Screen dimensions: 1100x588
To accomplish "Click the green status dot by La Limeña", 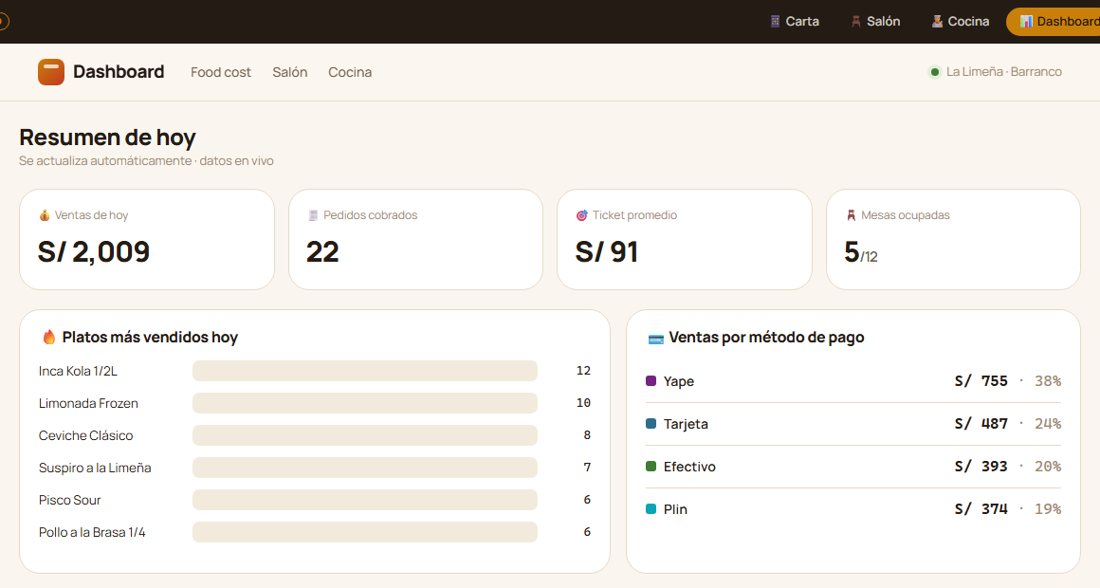I will point(934,72).
